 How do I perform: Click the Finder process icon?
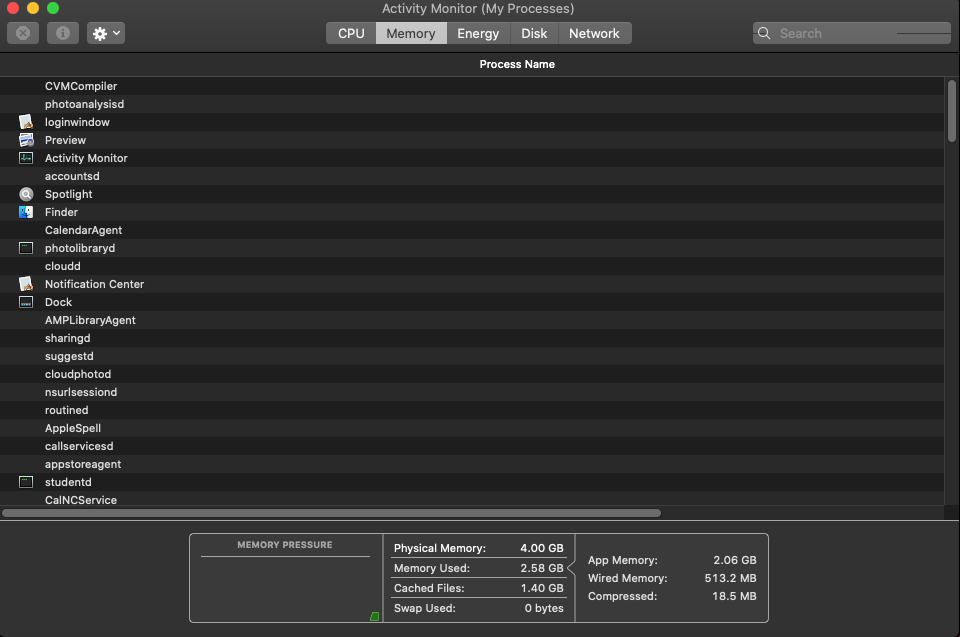click(26, 212)
